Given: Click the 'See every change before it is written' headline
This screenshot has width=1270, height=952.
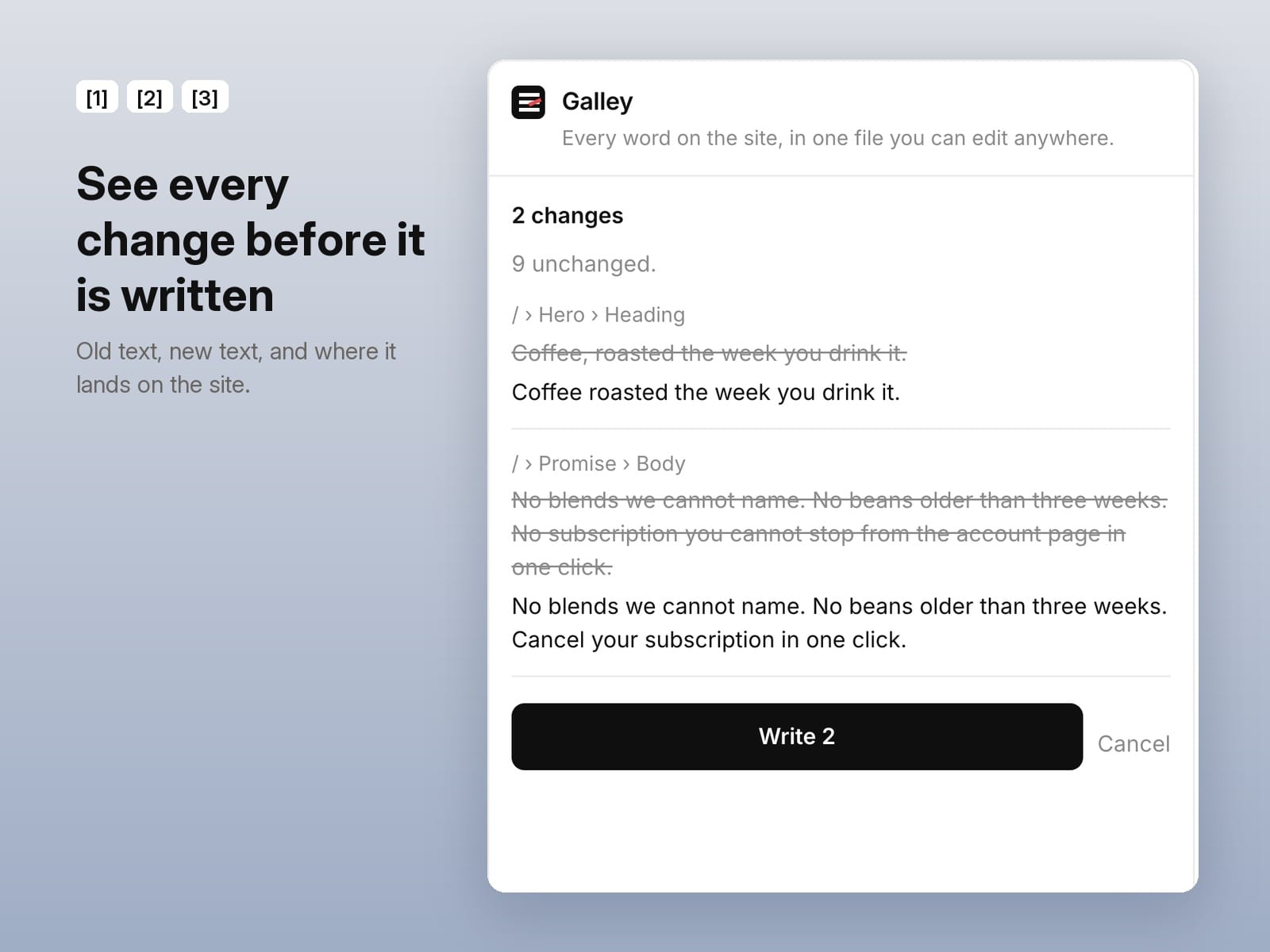Looking at the screenshot, I should point(251,240).
